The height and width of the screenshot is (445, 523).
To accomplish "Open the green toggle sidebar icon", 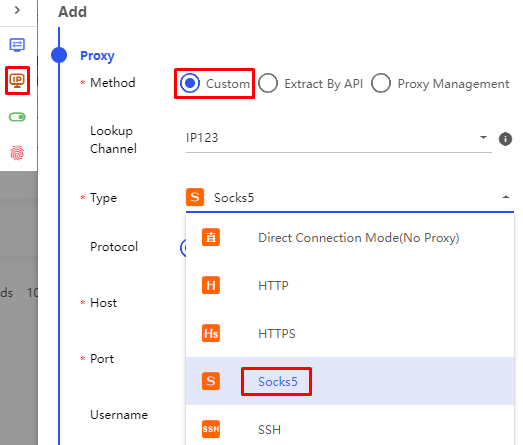I will pos(17,117).
